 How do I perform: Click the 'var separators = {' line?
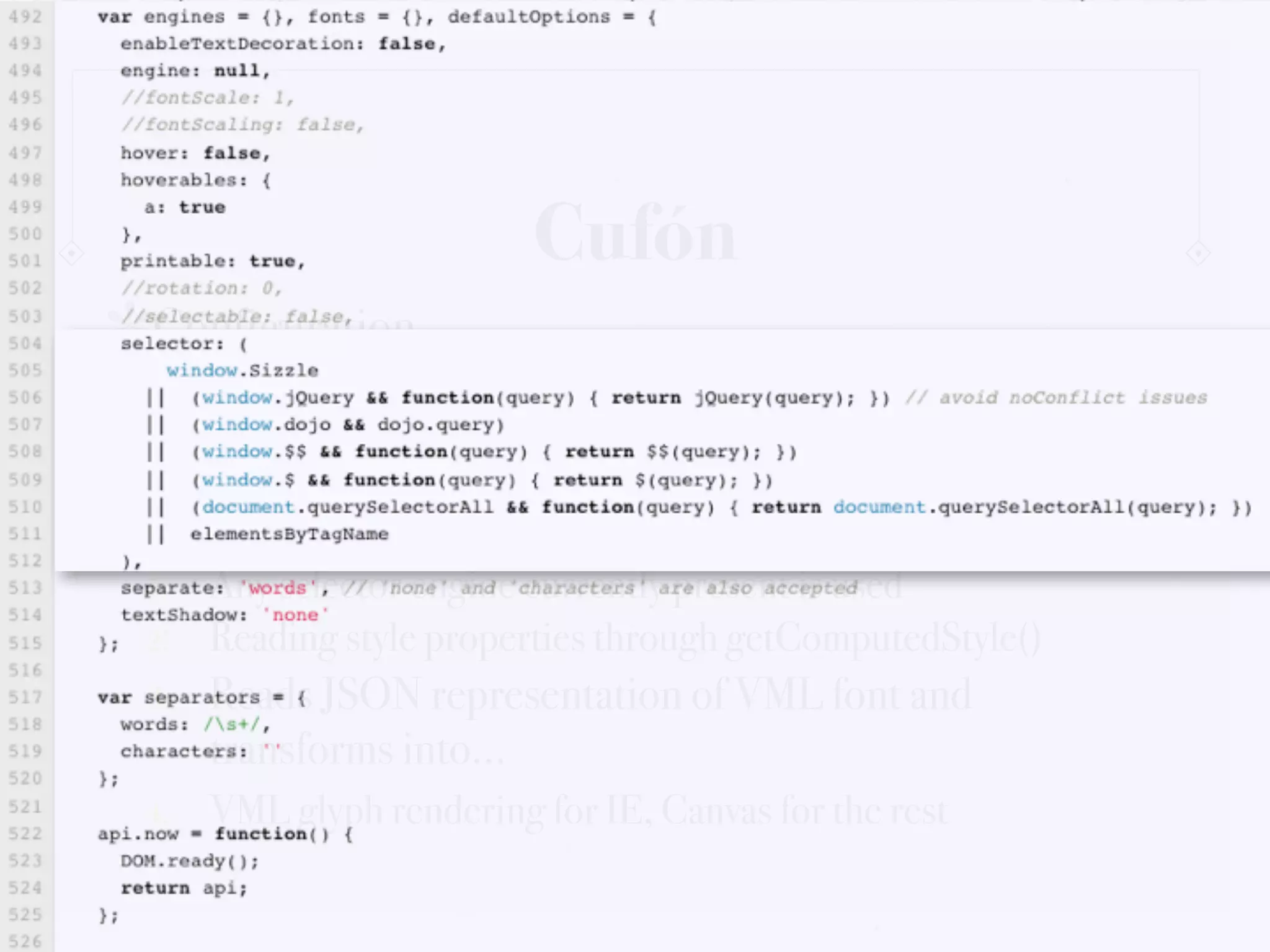tap(202, 697)
